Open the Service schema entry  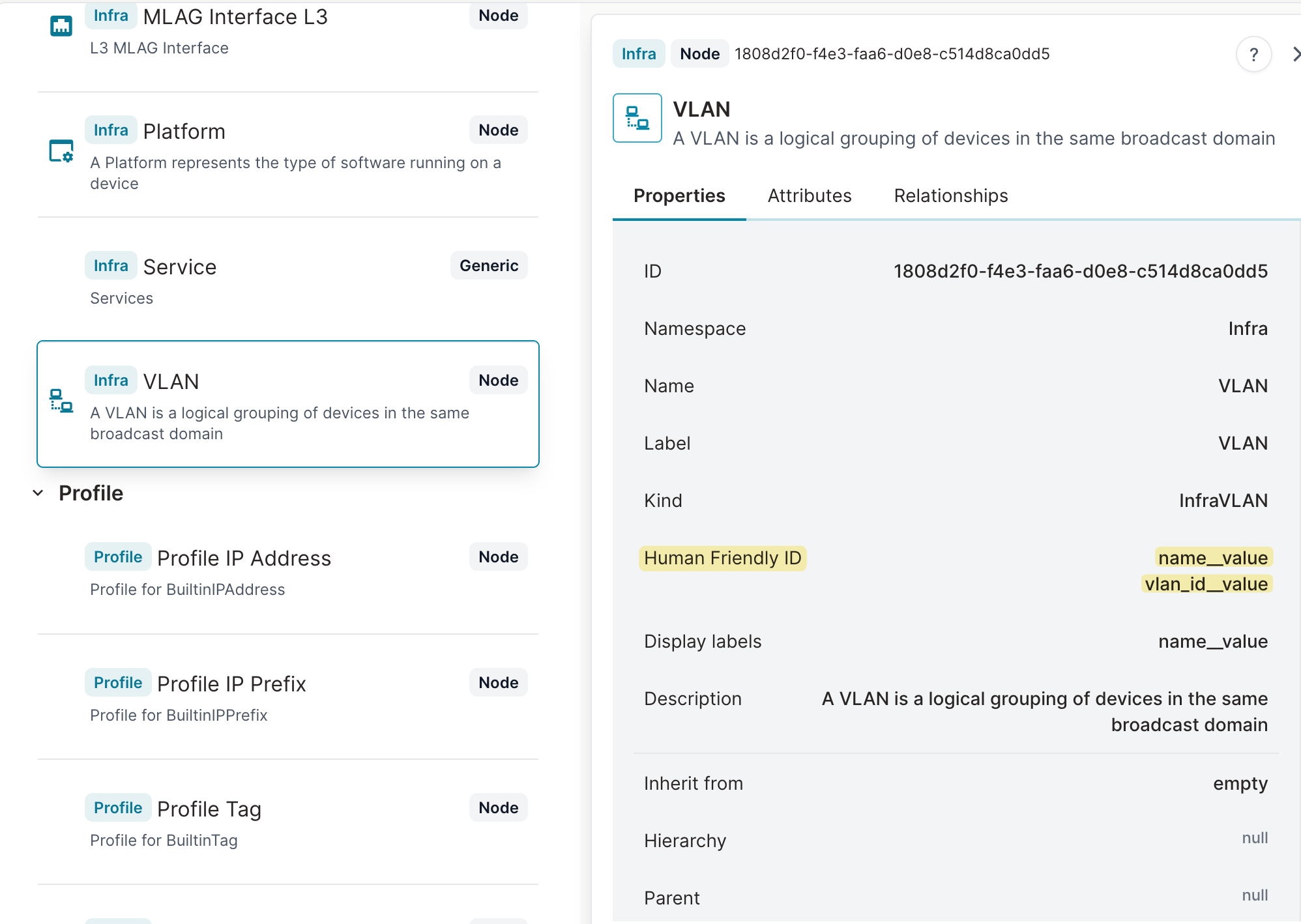point(288,280)
